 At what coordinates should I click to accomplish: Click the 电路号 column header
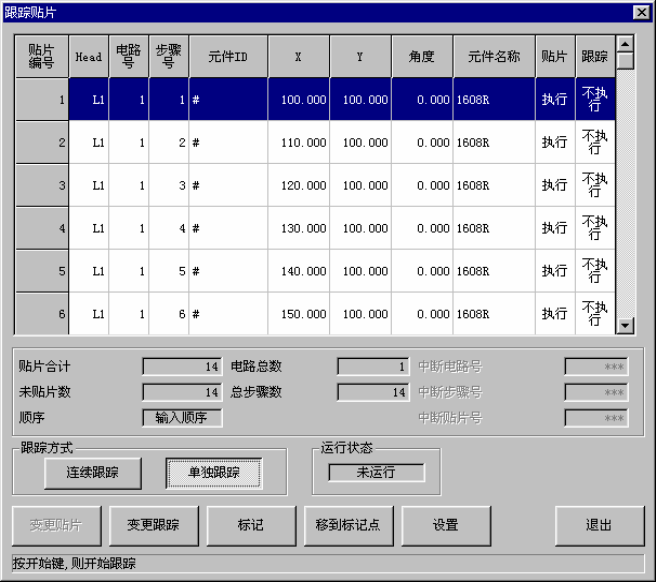coord(128,56)
